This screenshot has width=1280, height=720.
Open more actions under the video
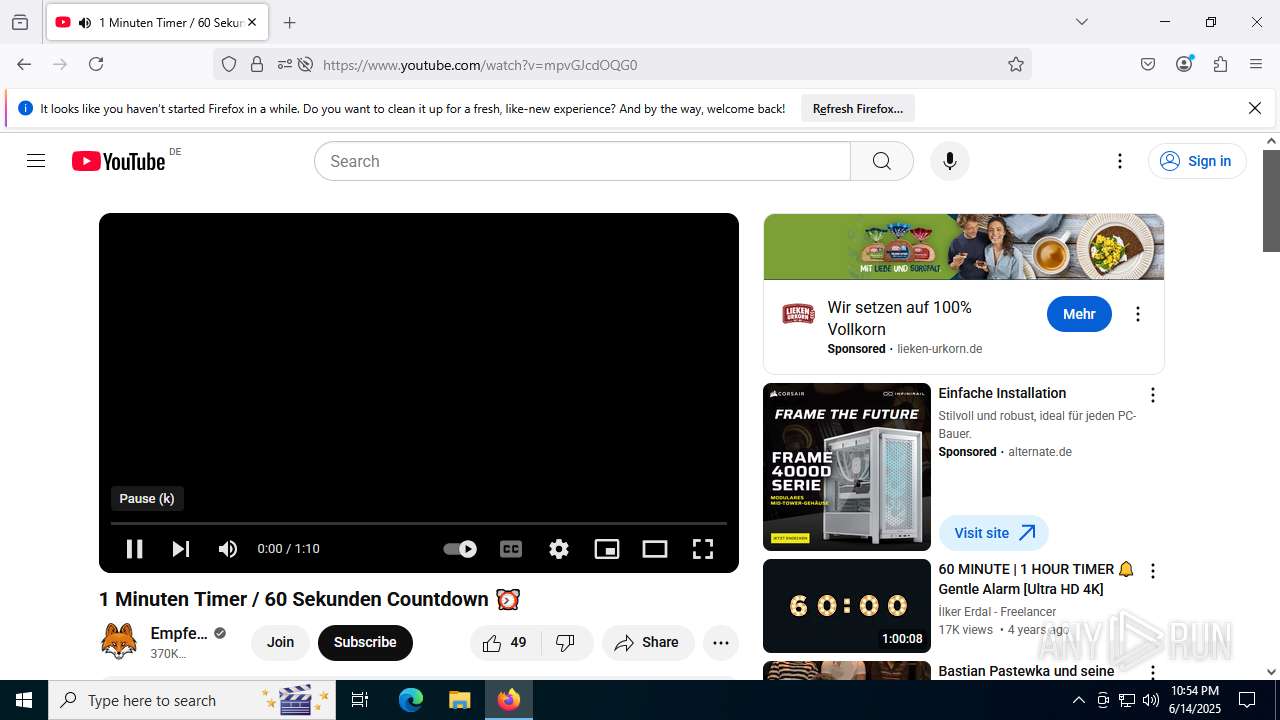pos(721,642)
